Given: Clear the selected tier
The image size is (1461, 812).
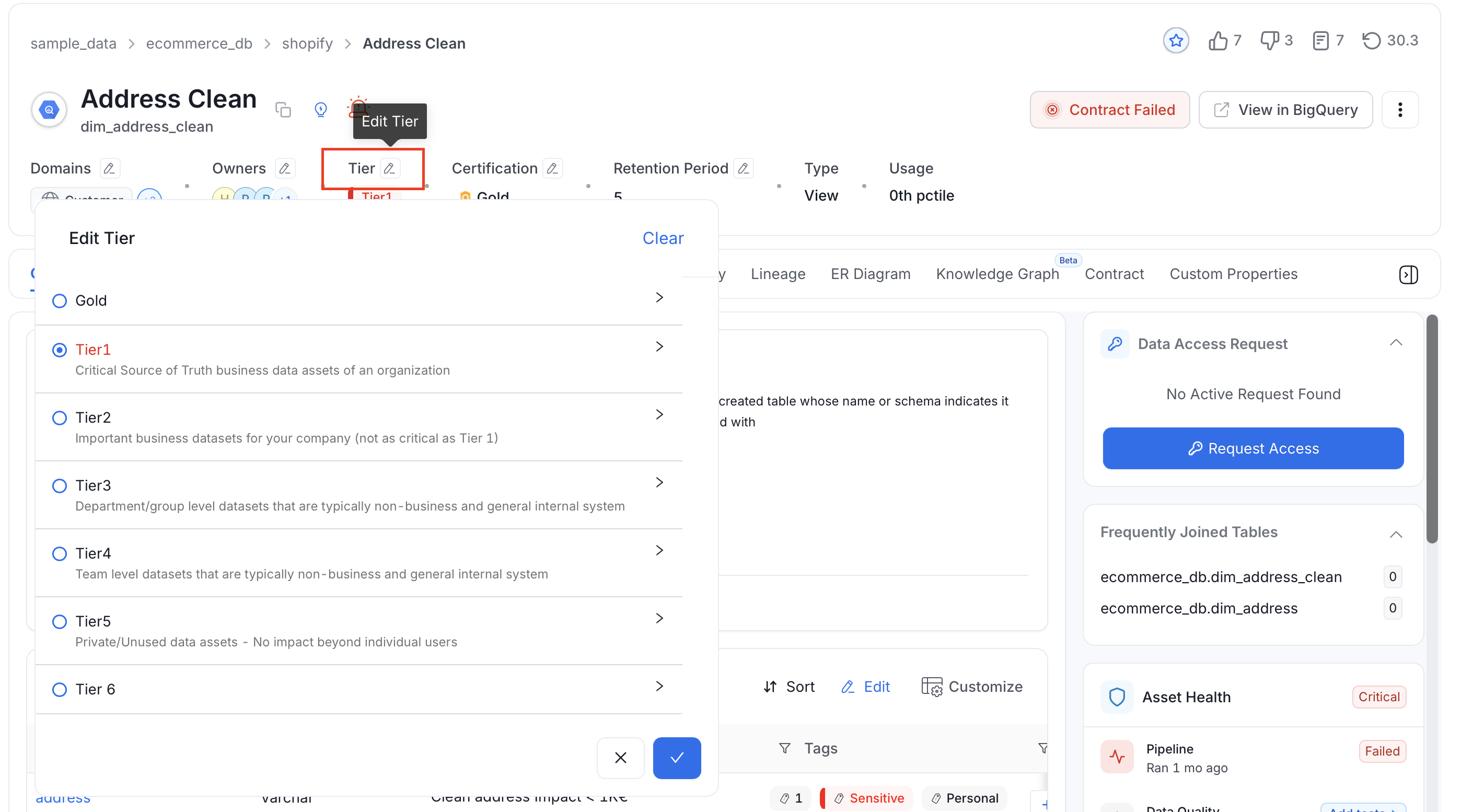Looking at the screenshot, I should pos(663,239).
